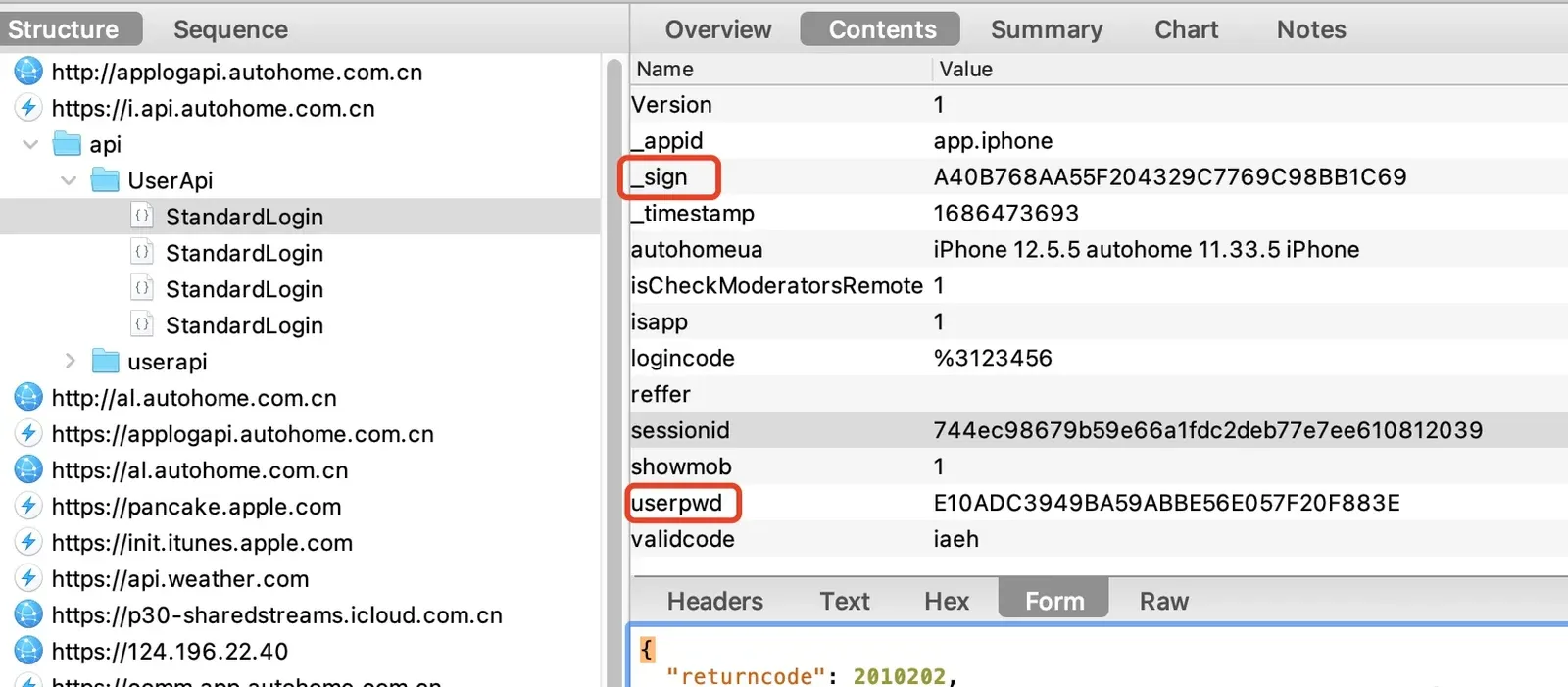The image size is (1568, 687).
Task: Show the Raw view
Action: (x=1164, y=601)
